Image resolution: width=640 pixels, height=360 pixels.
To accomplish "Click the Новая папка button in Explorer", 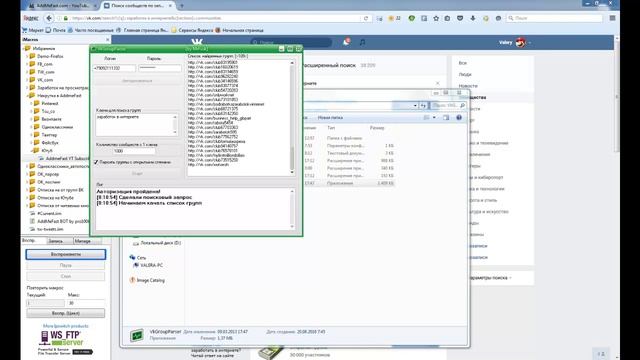I will pos(330,118).
